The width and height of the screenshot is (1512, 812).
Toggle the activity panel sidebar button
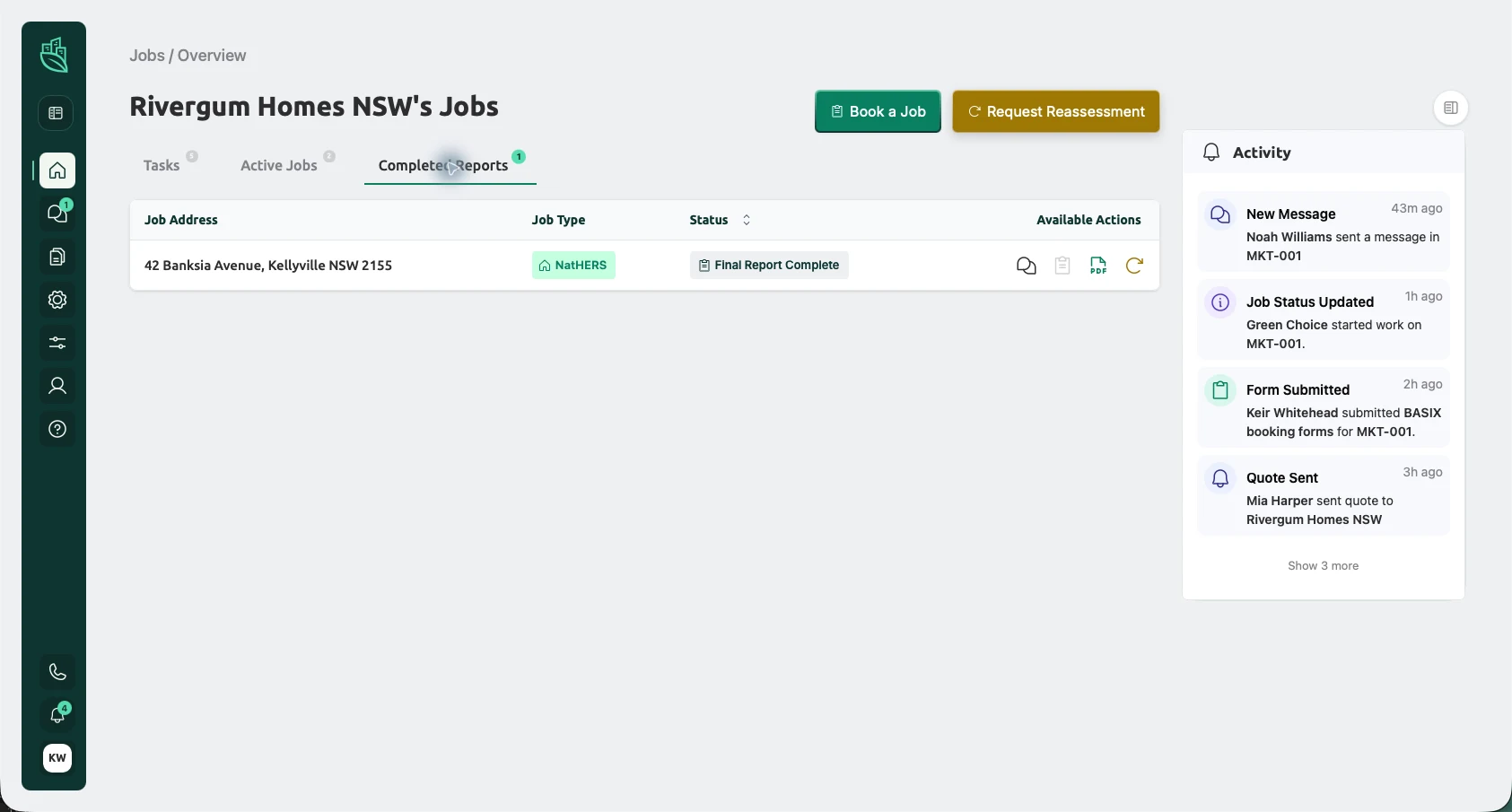1451,108
